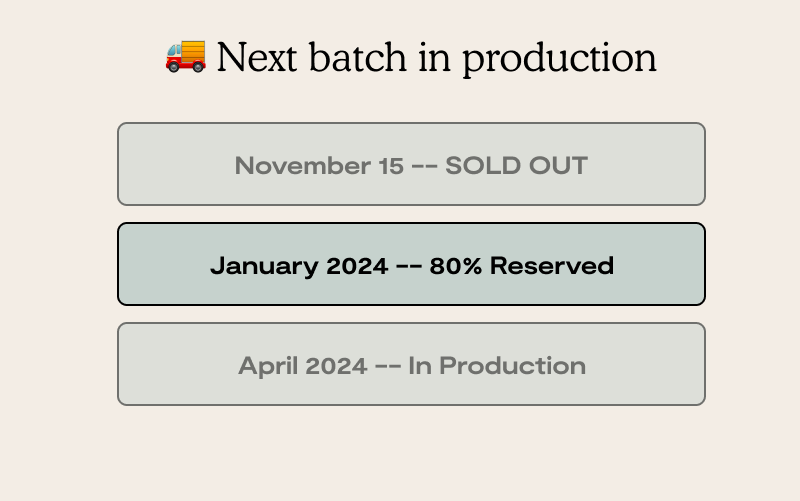This screenshot has width=800, height=501.
Task: Choose the January 2024 80% Reserved batch
Action: tap(411, 264)
